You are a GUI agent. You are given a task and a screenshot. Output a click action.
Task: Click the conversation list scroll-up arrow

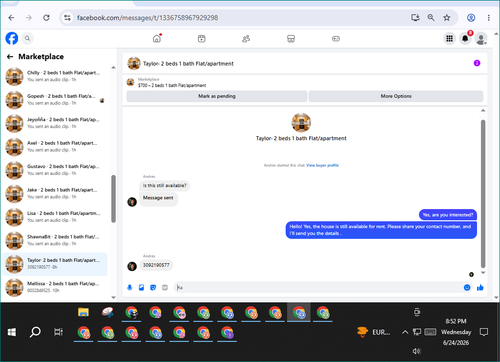tap(113, 68)
